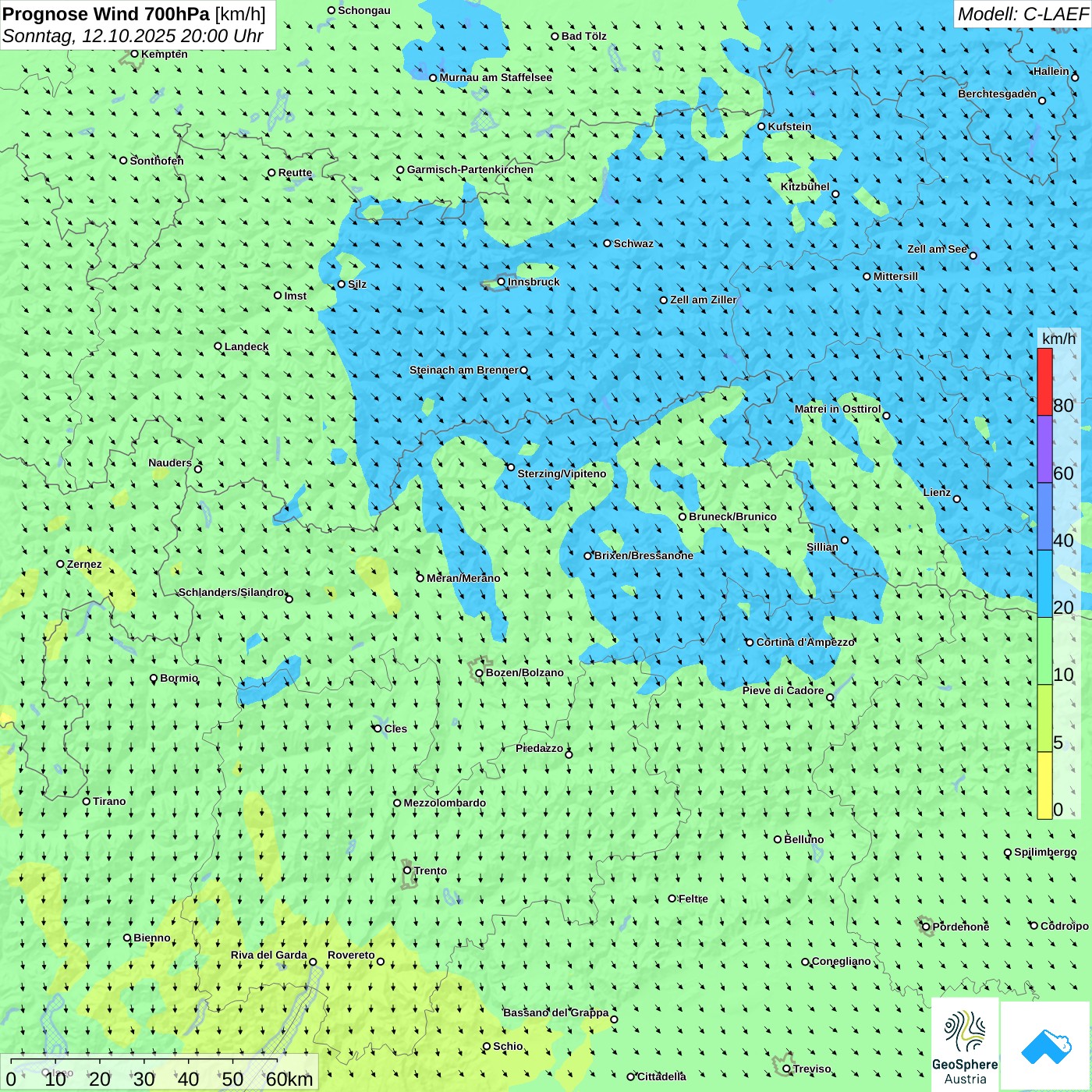Click the 'Bienno' label
This screenshot has width=1092, height=1092.
(x=152, y=938)
